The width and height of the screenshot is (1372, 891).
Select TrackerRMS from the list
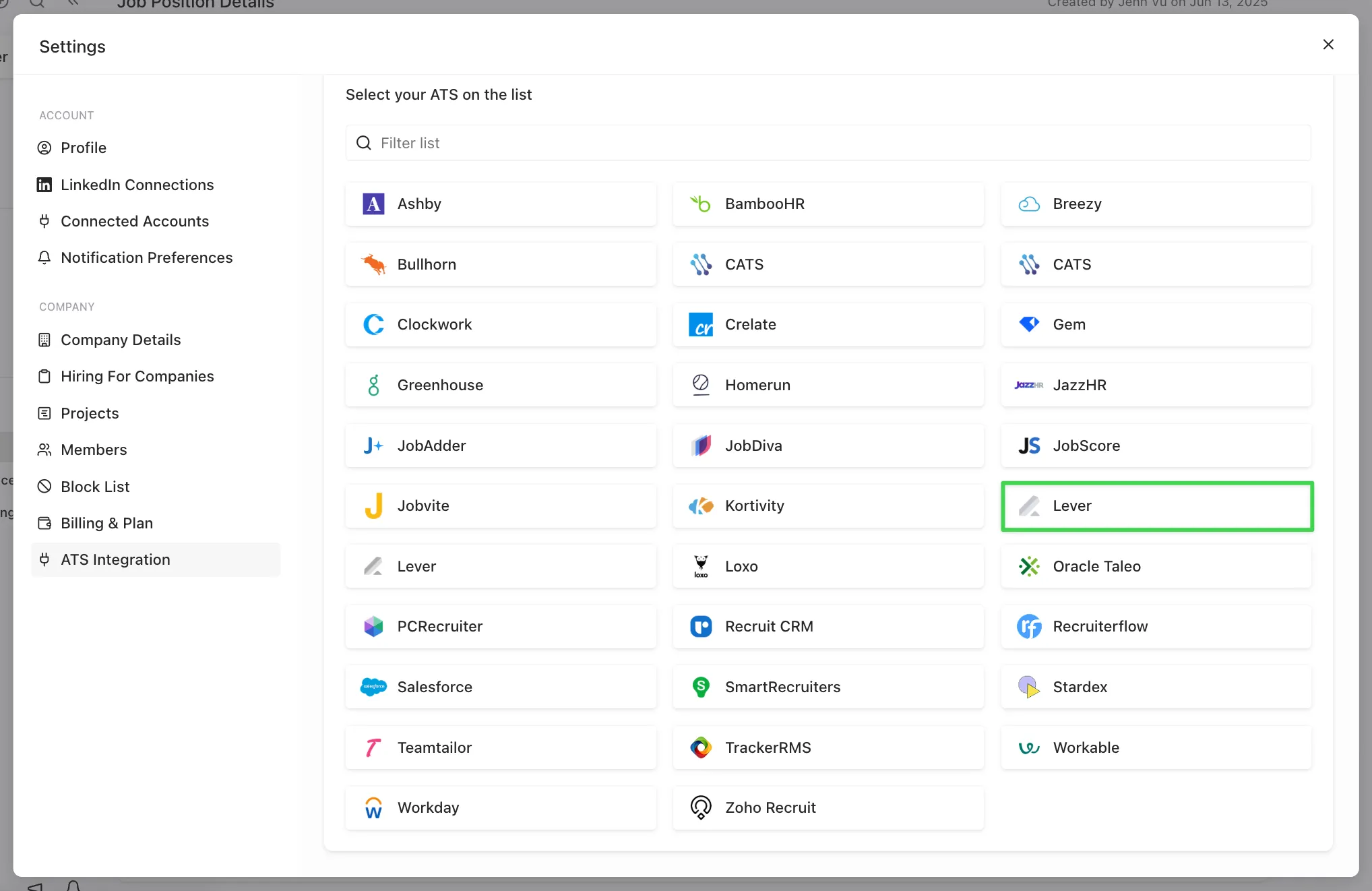tap(828, 747)
